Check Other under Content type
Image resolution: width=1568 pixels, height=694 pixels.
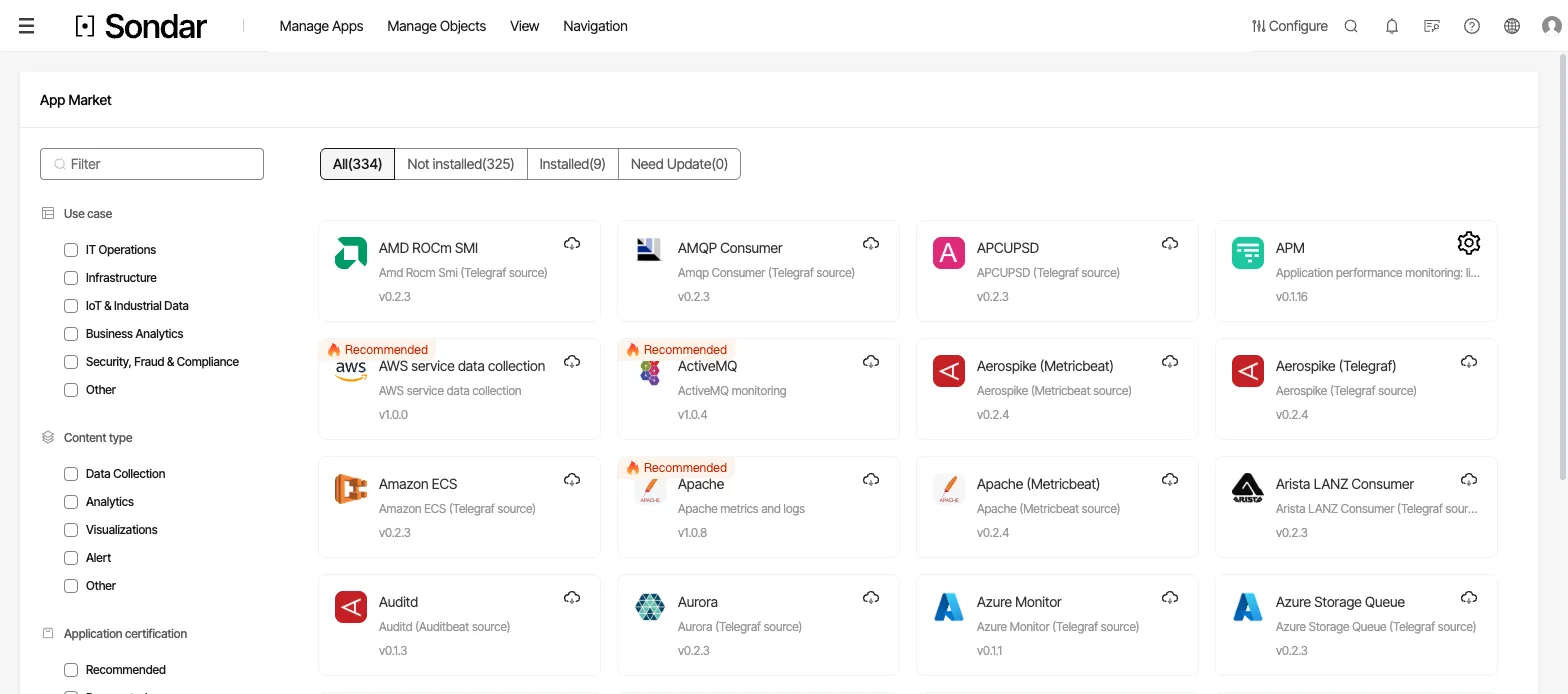pyautogui.click(x=71, y=586)
